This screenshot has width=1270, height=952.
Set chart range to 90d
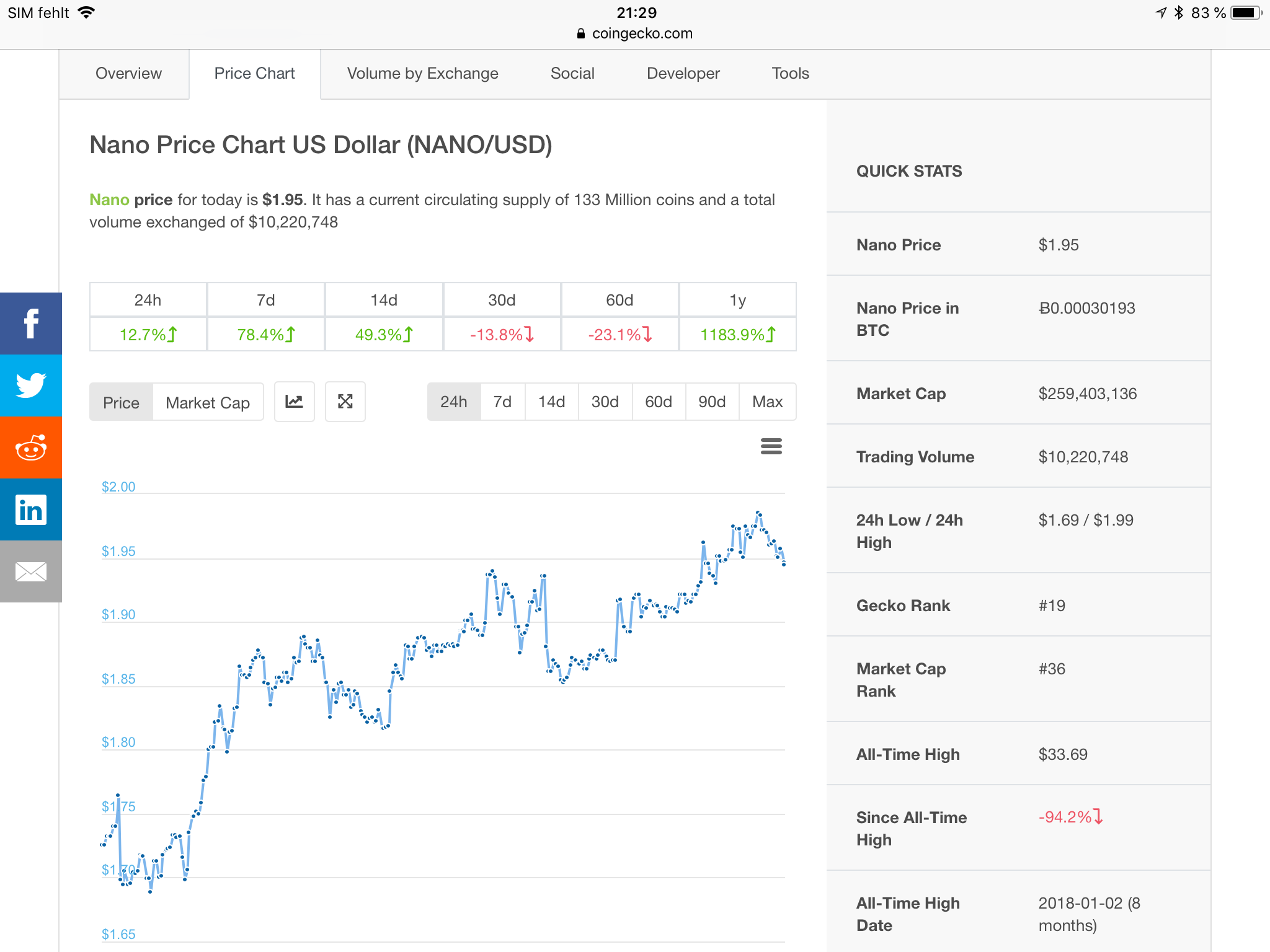711,402
